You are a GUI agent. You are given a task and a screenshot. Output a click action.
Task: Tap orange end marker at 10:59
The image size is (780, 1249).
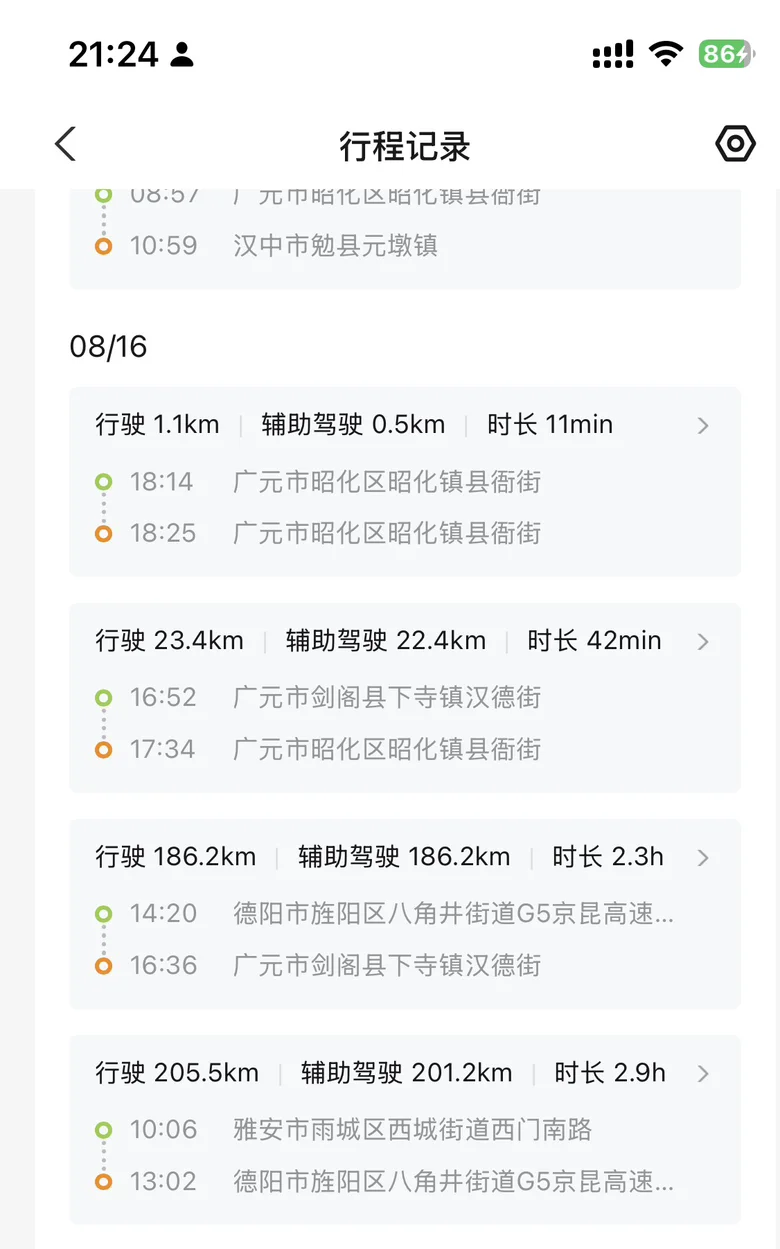click(103, 246)
